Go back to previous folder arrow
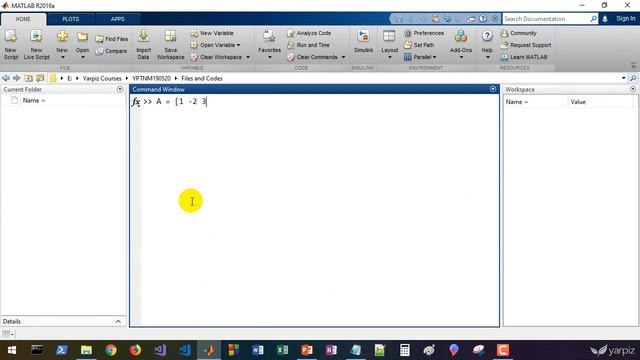 click(x=5, y=78)
